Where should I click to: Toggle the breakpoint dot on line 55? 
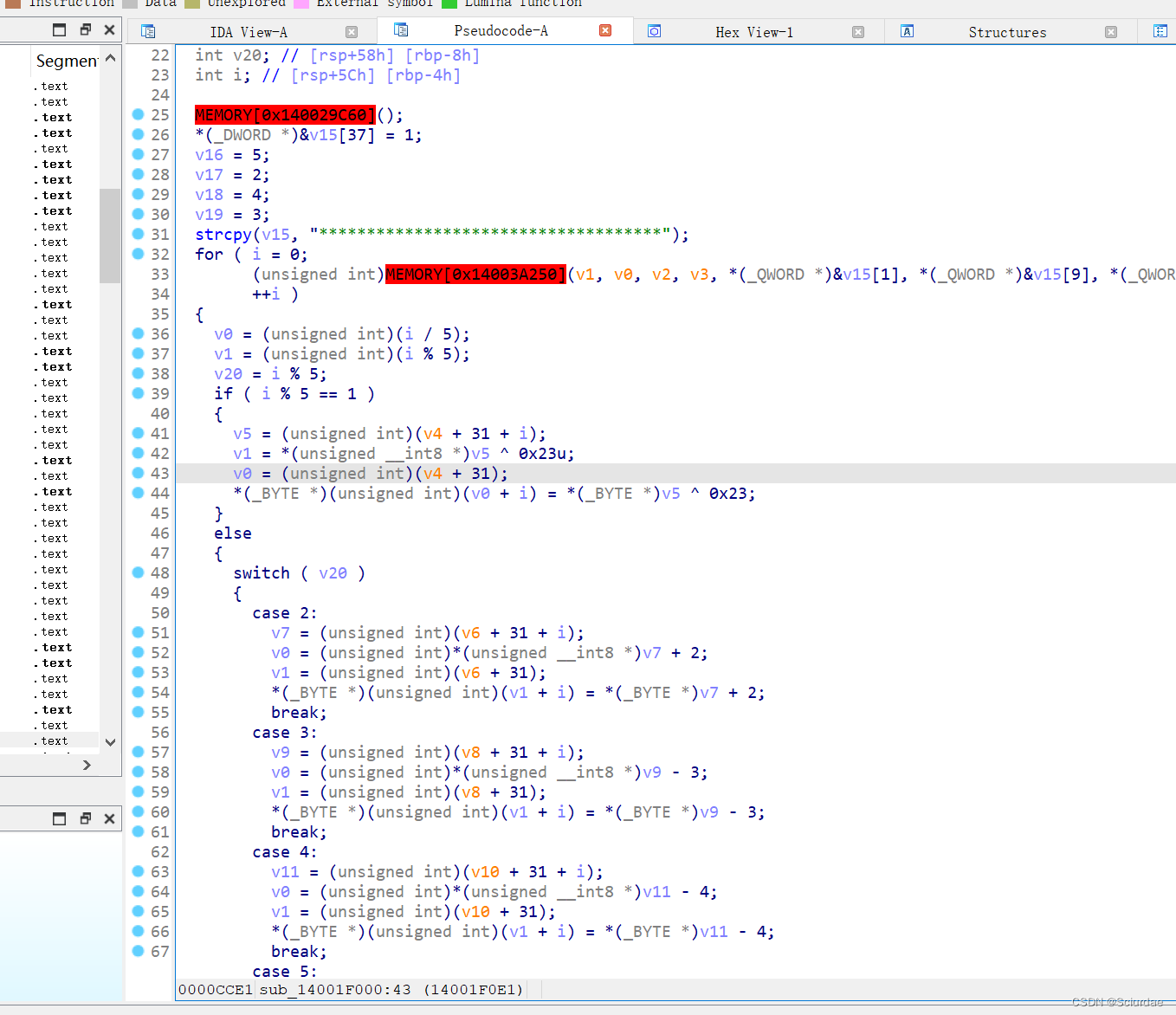(138, 712)
